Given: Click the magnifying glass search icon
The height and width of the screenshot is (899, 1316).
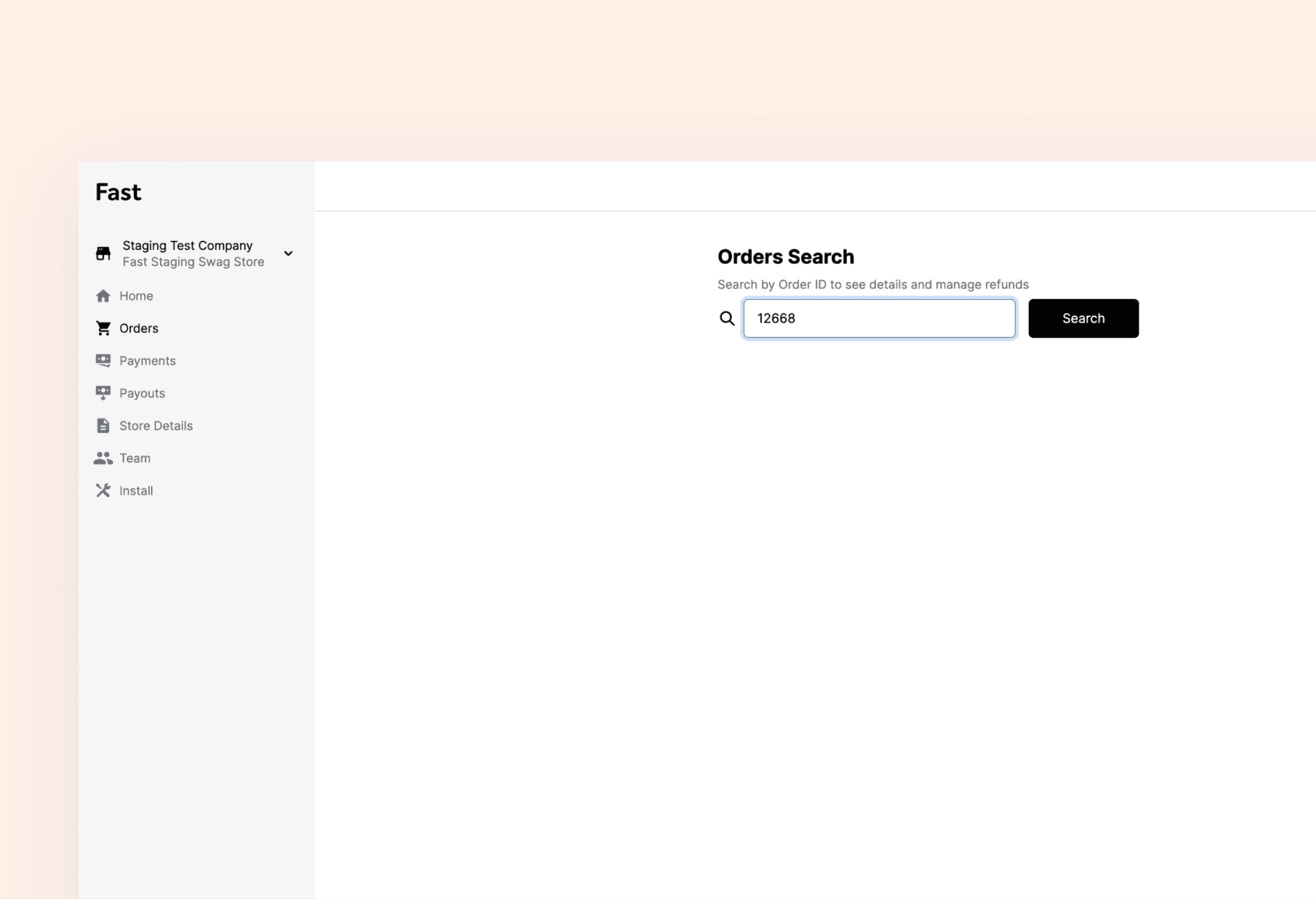Looking at the screenshot, I should (x=727, y=318).
